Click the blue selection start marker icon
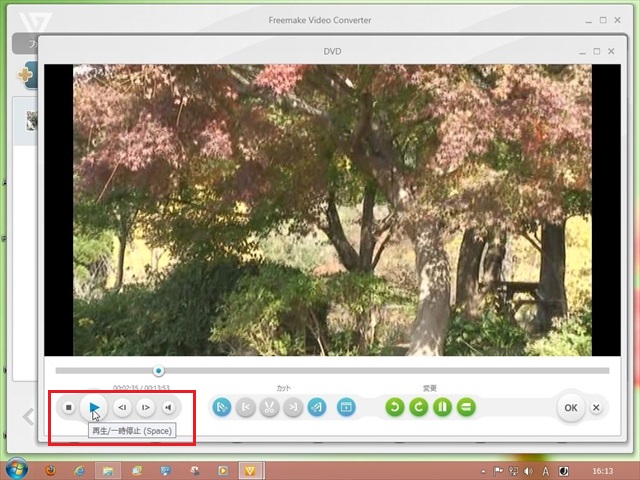This screenshot has width=640, height=480. point(222,407)
